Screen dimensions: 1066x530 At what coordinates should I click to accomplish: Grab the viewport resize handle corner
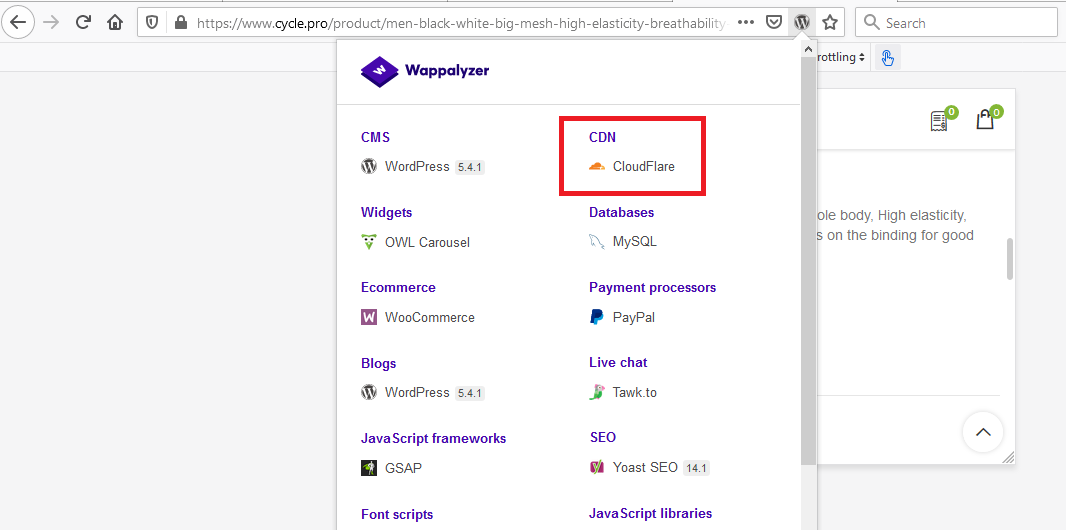pos(1008,458)
